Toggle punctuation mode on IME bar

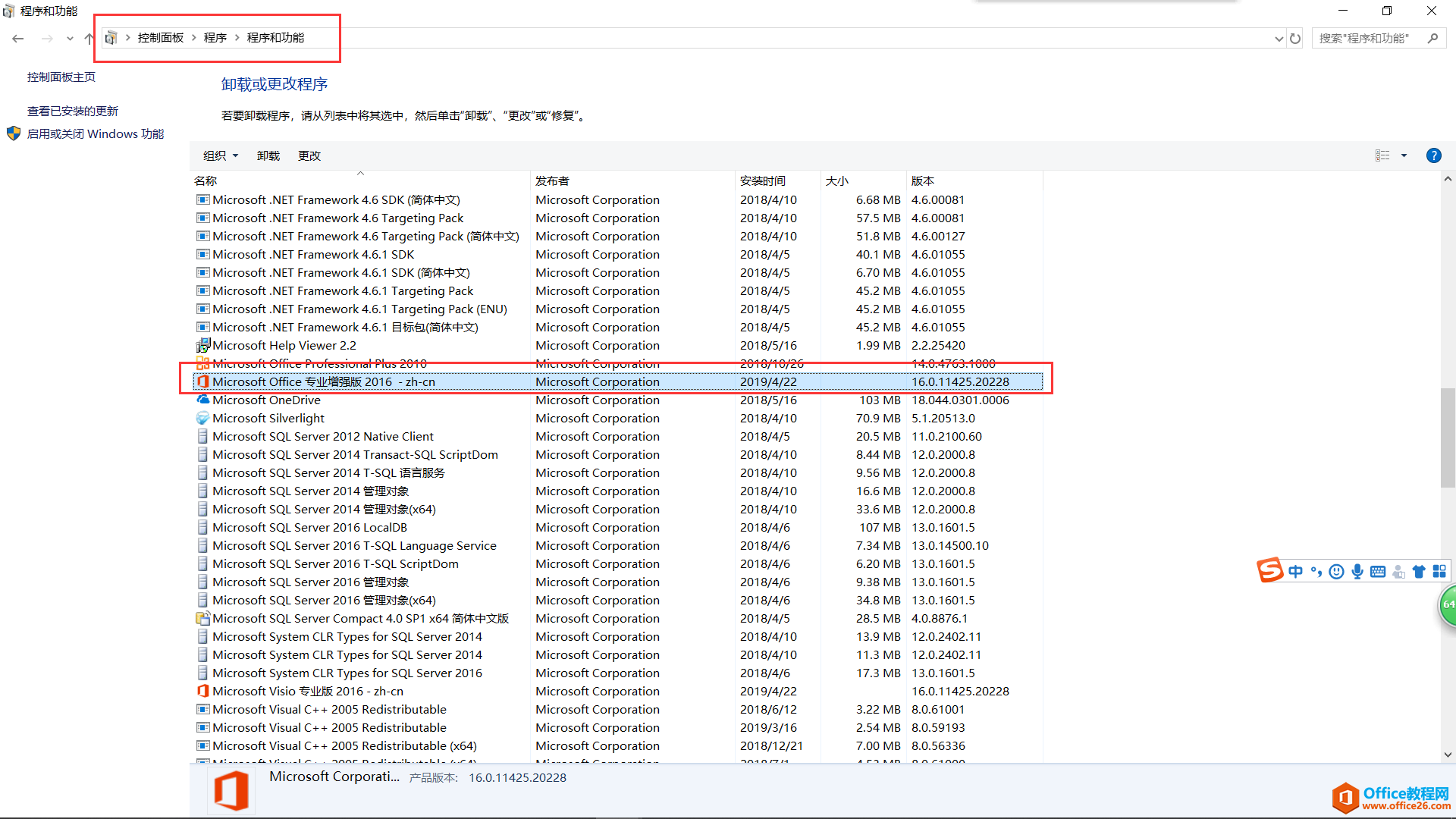(x=1316, y=572)
